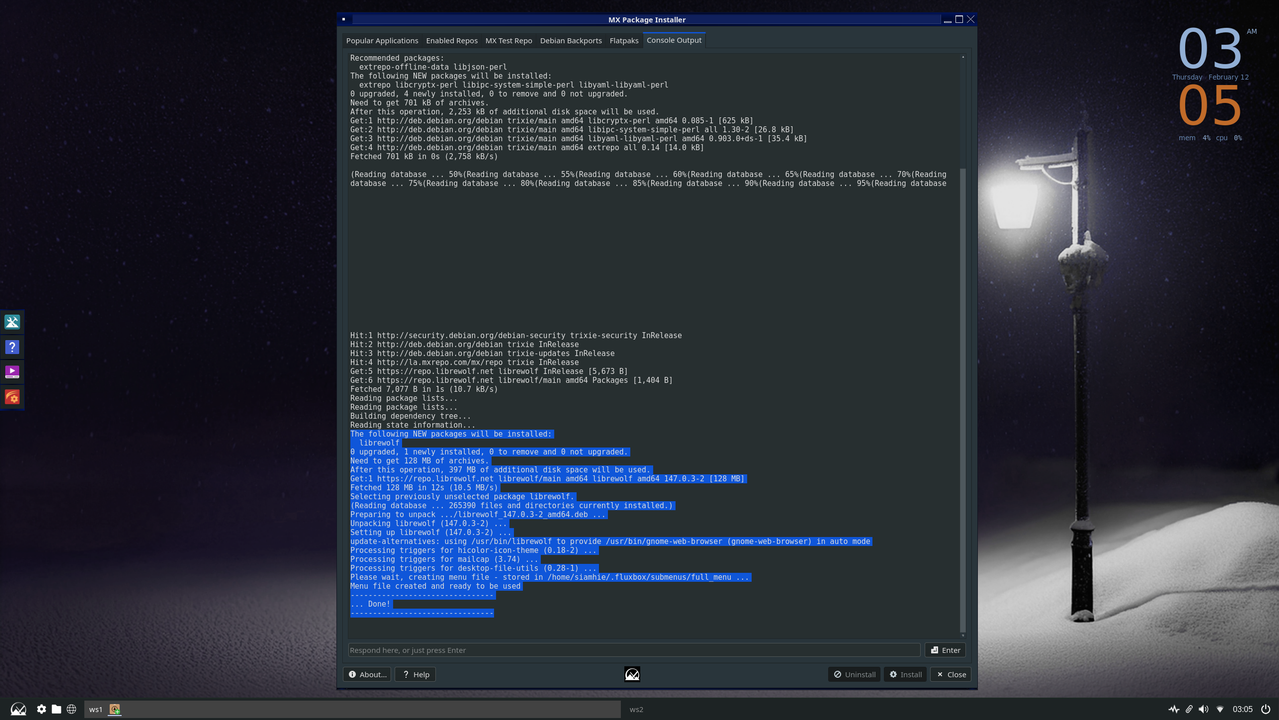Click the Enter button beside response field

(x=946, y=650)
